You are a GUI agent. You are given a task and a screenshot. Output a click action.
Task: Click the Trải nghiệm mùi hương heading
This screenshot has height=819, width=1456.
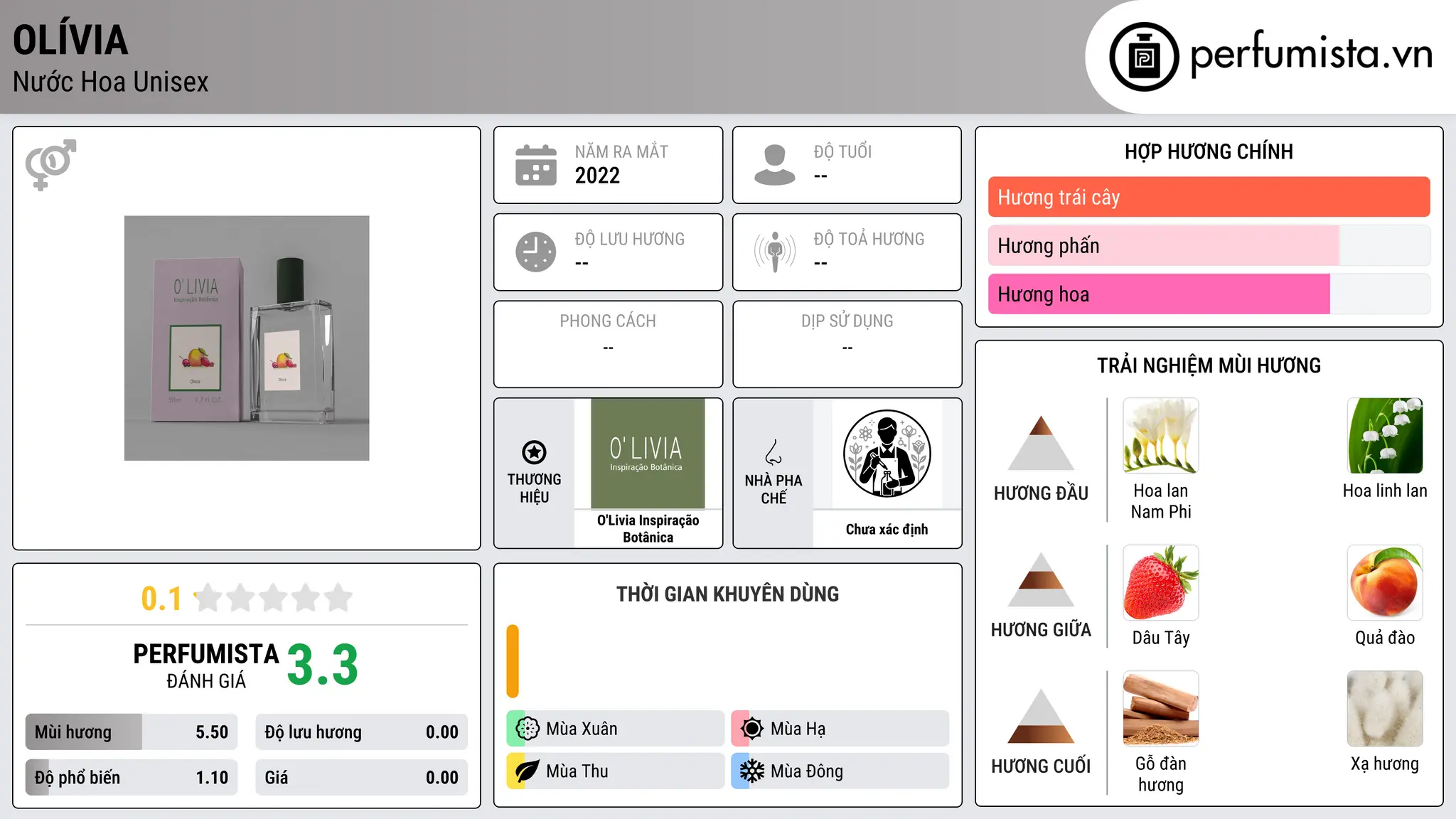1209,366
